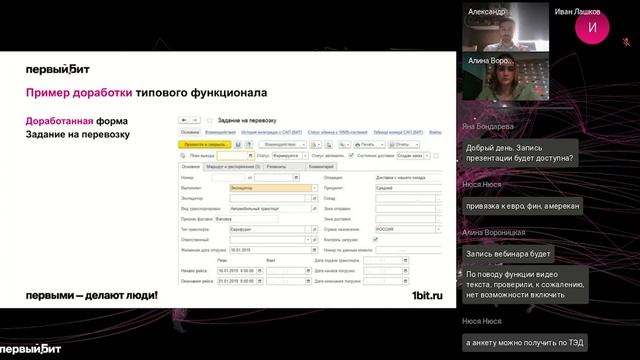Open the calendar for Дата окончания погрузки
The image size is (640, 360).
(x=405, y=281)
